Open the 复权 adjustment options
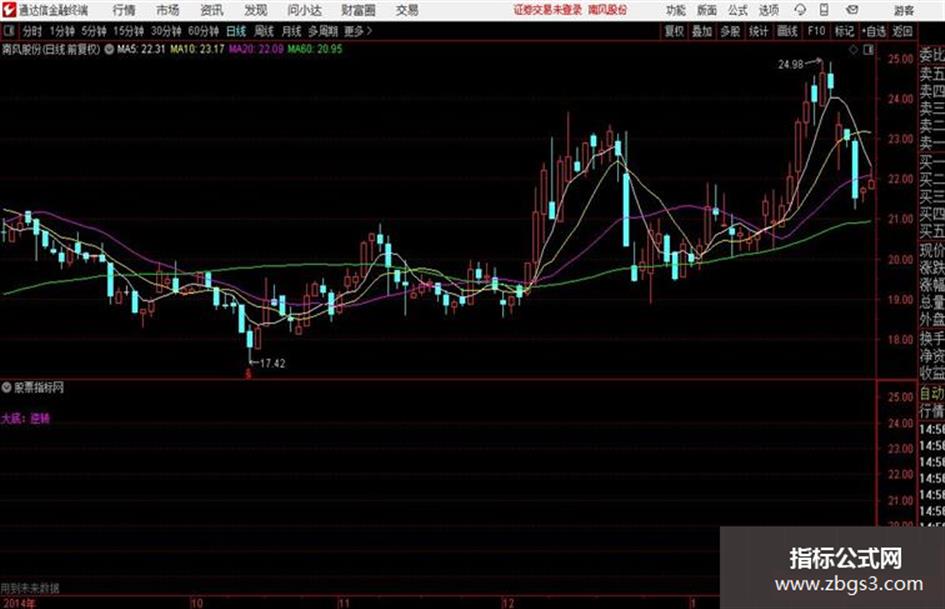Screen dimensions: 945x609 (x=674, y=31)
